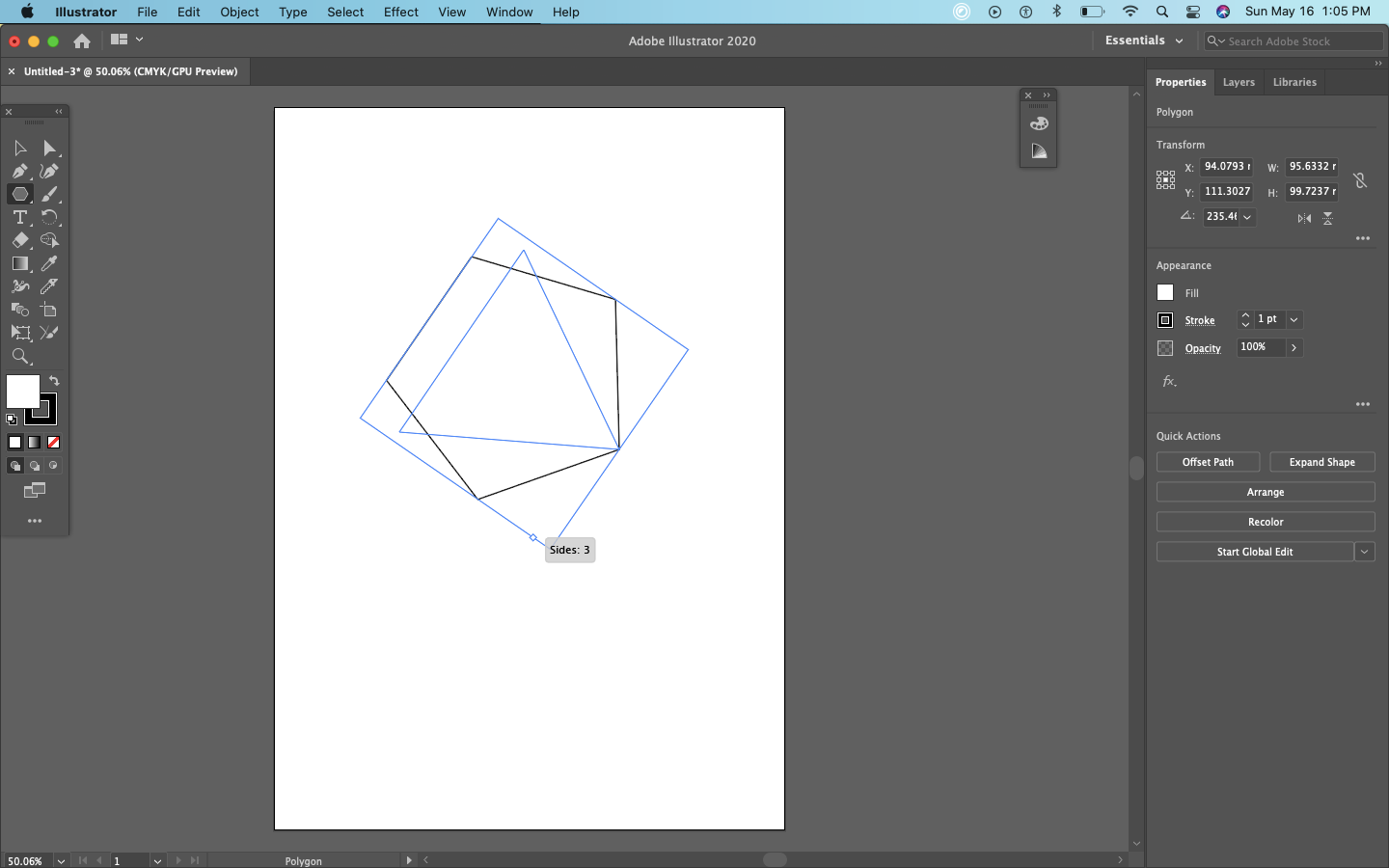
Task: Set color mode to None
Action: [x=54, y=443]
